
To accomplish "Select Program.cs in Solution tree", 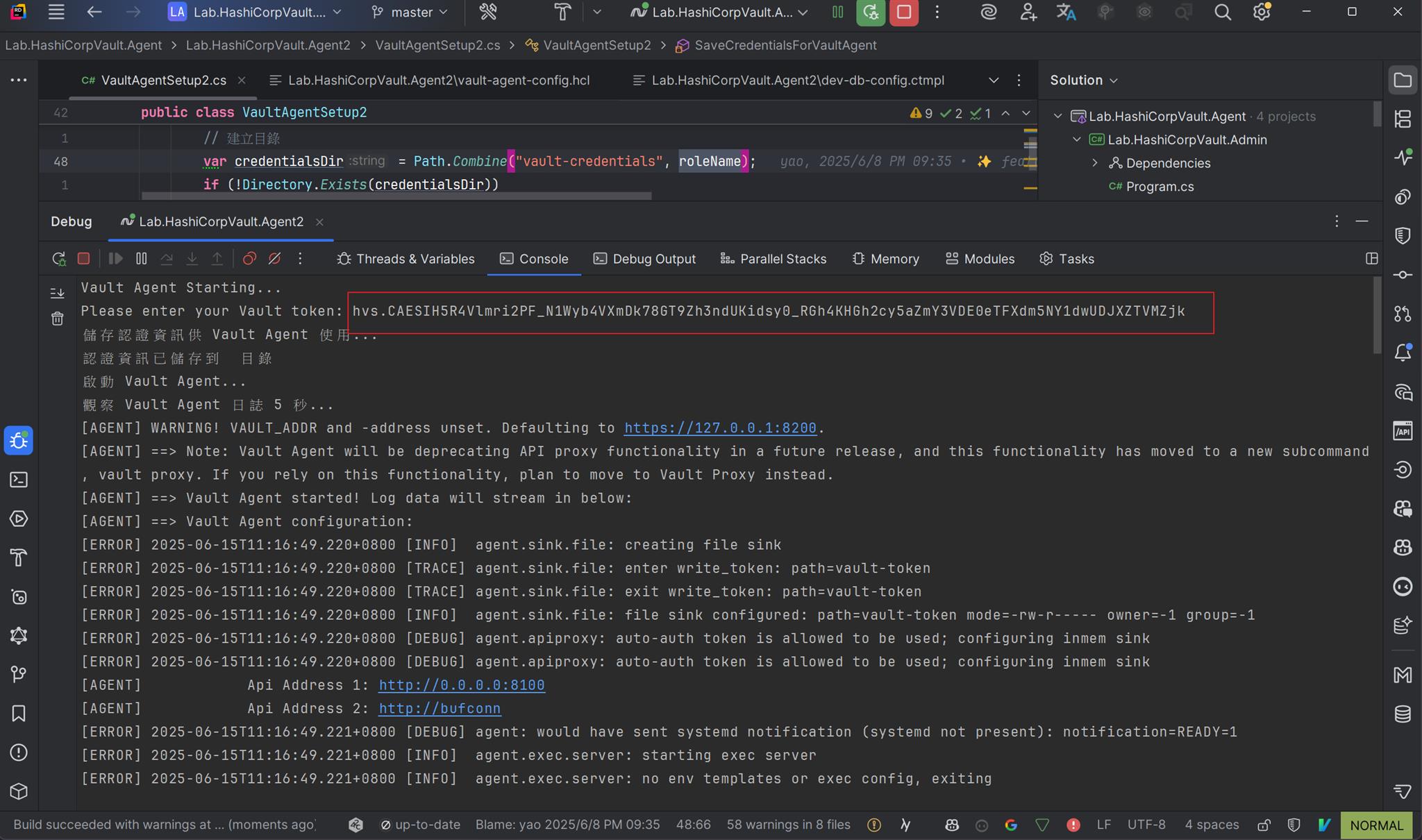I will click(1160, 186).
